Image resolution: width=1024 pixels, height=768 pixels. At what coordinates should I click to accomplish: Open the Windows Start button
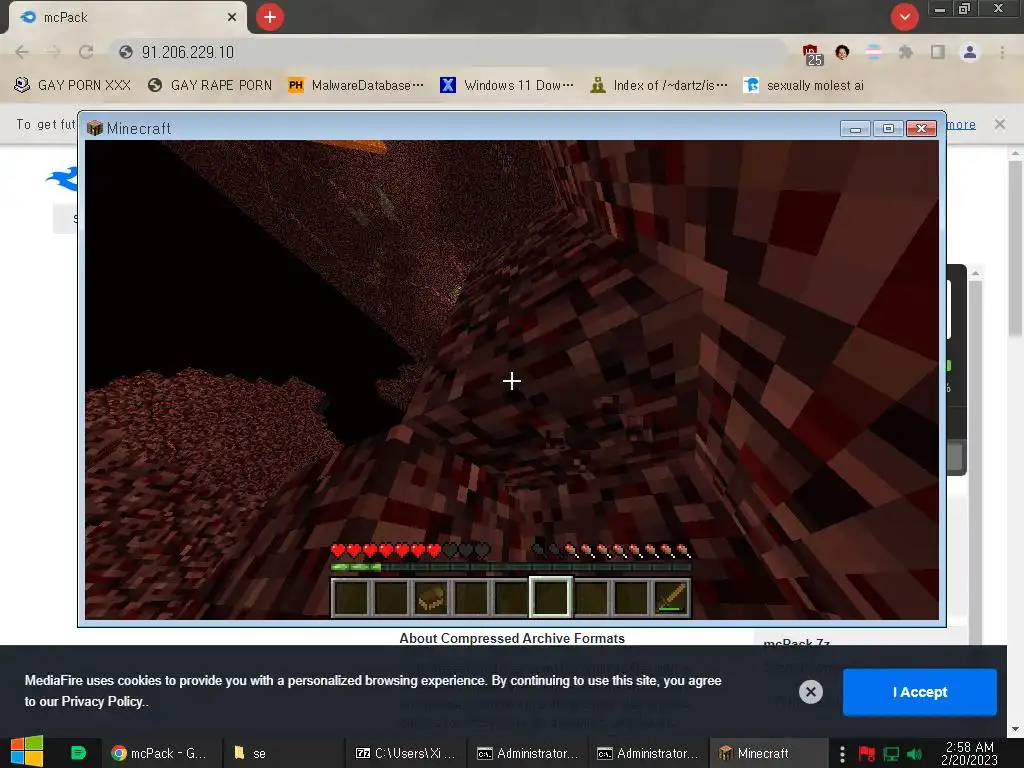[x=27, y=752]
